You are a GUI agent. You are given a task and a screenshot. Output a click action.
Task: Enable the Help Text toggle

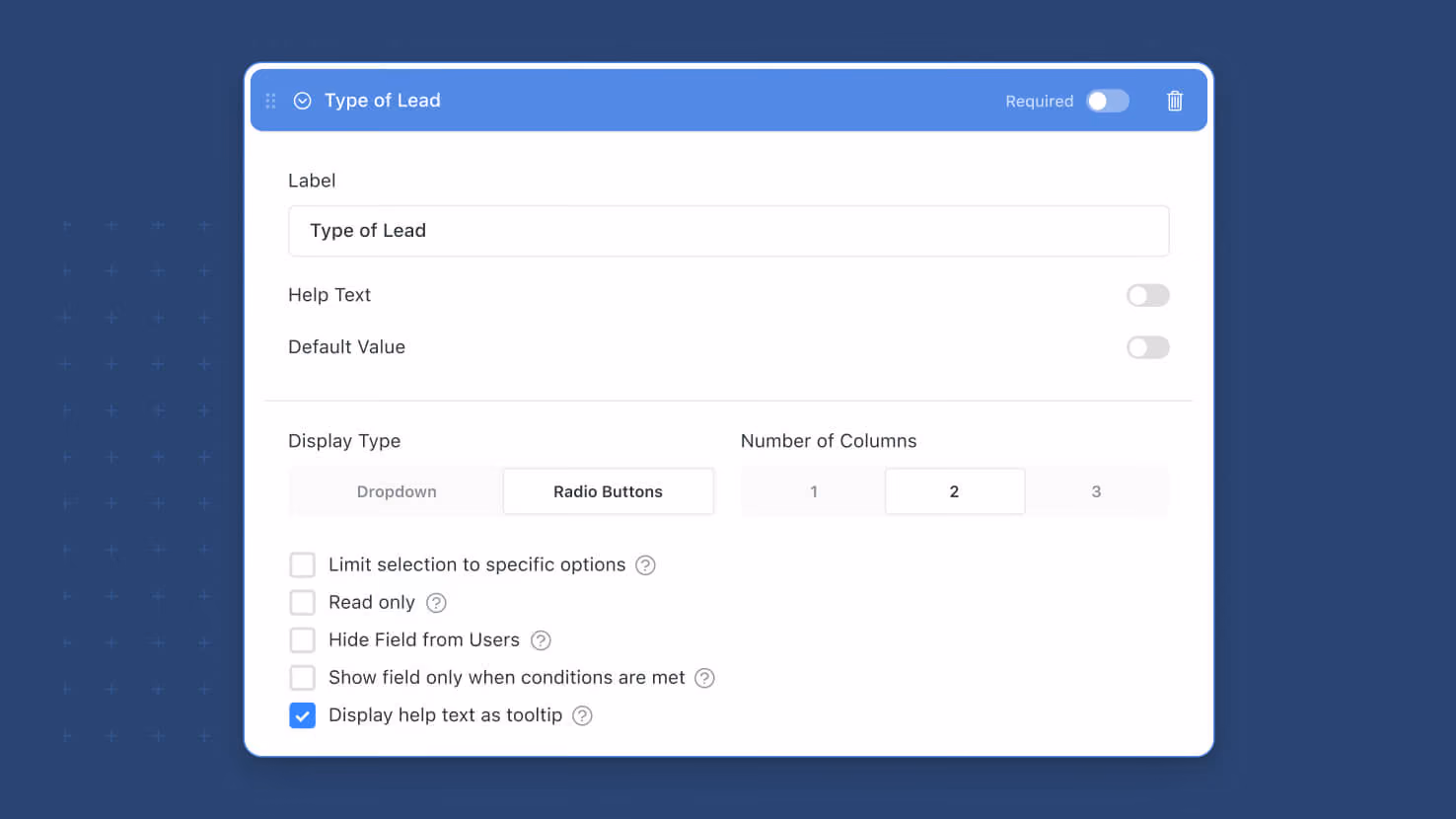pyautogui.click(x=1148, y=295)
